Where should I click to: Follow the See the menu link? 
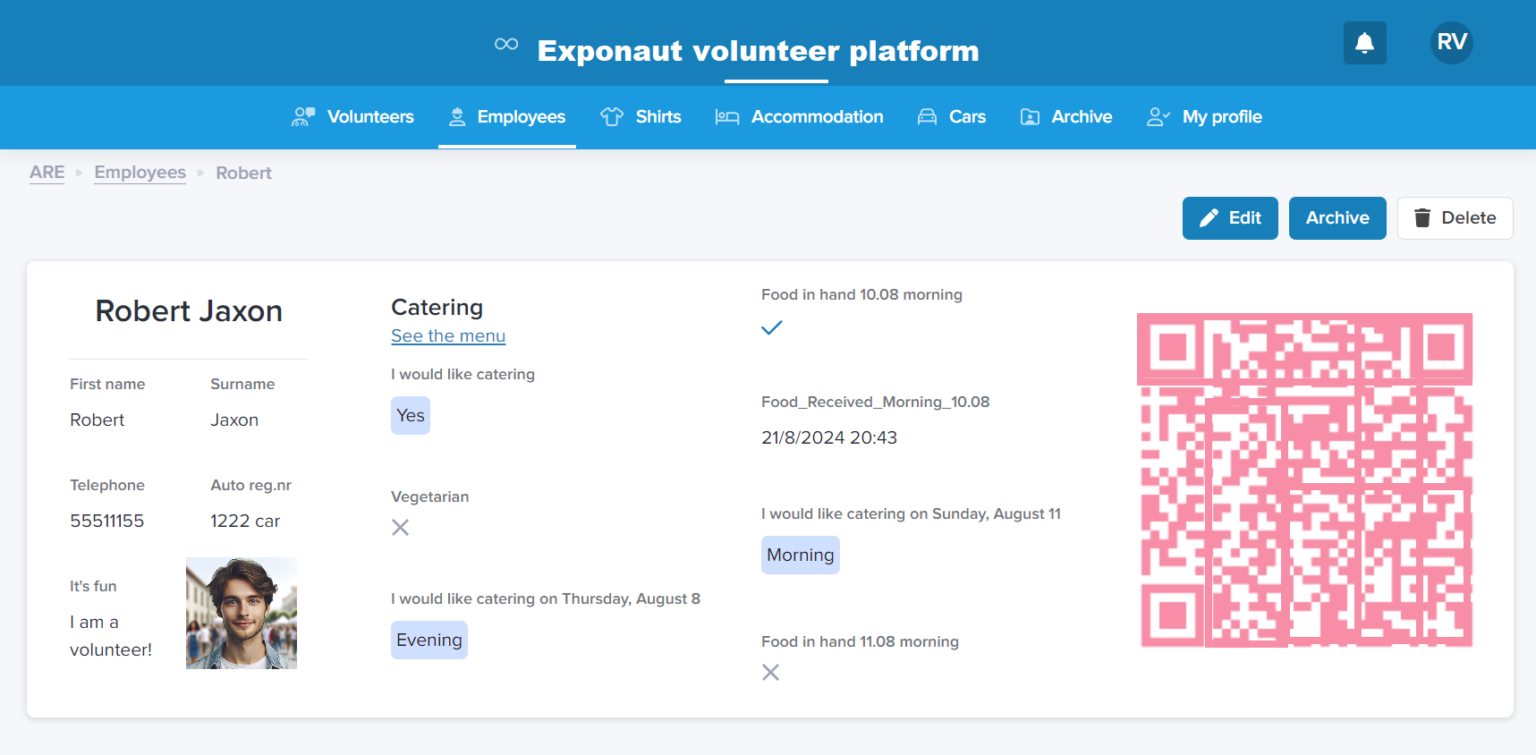[448, 336]
